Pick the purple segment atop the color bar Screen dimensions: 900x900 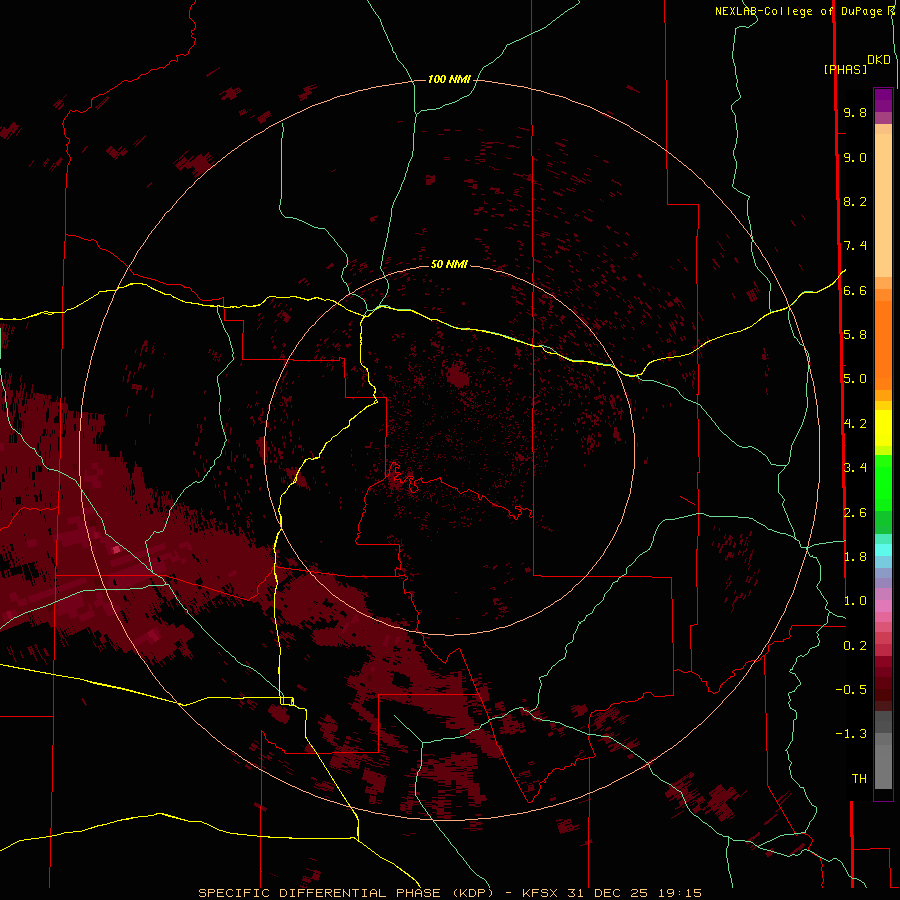click(x=883, y=100)
